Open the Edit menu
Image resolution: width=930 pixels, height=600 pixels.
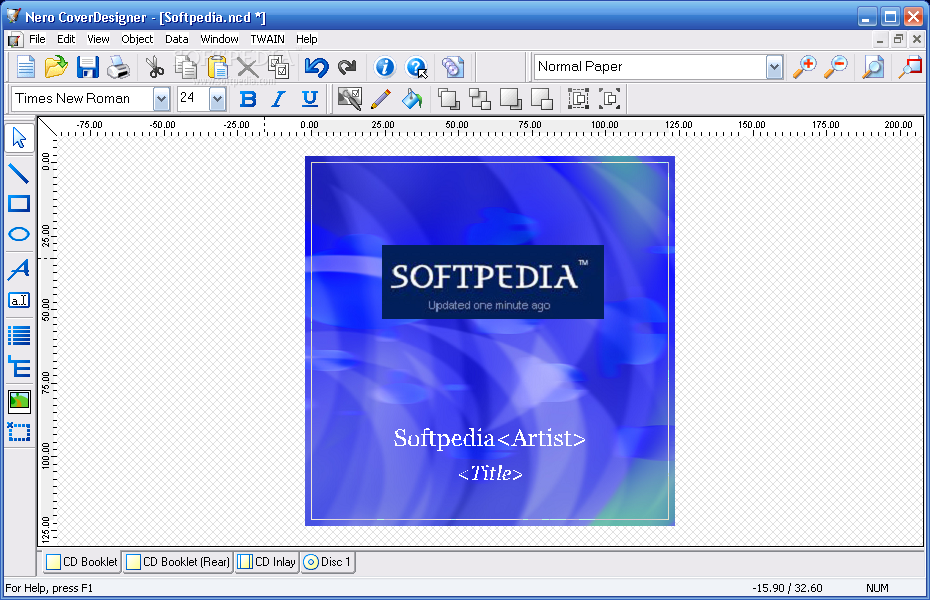click(x=66, y=39)
